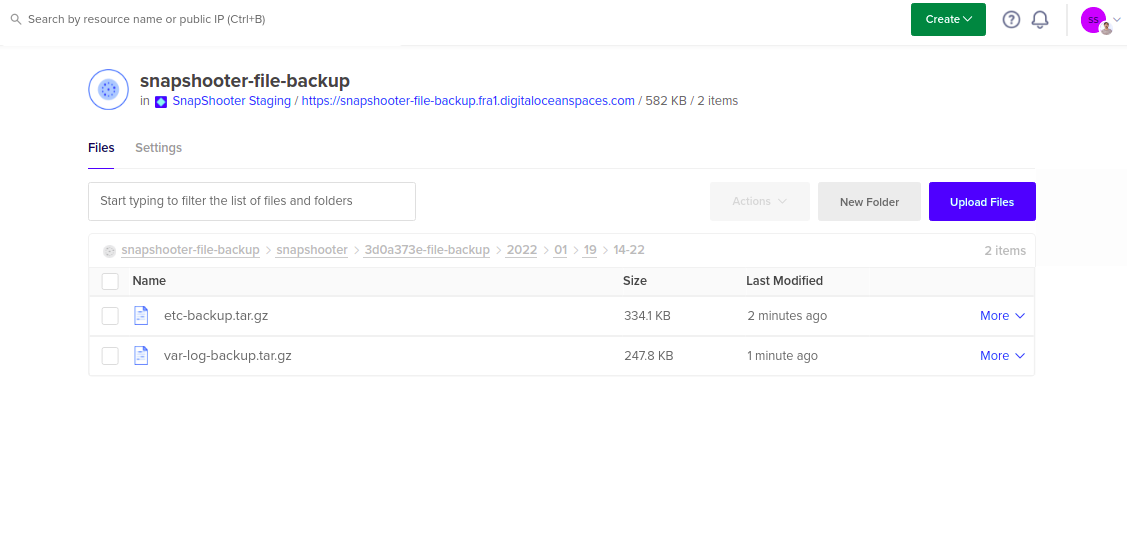Go to the snapshooter breadcrumb folder
1127x536 pixels.
(312, 250)
